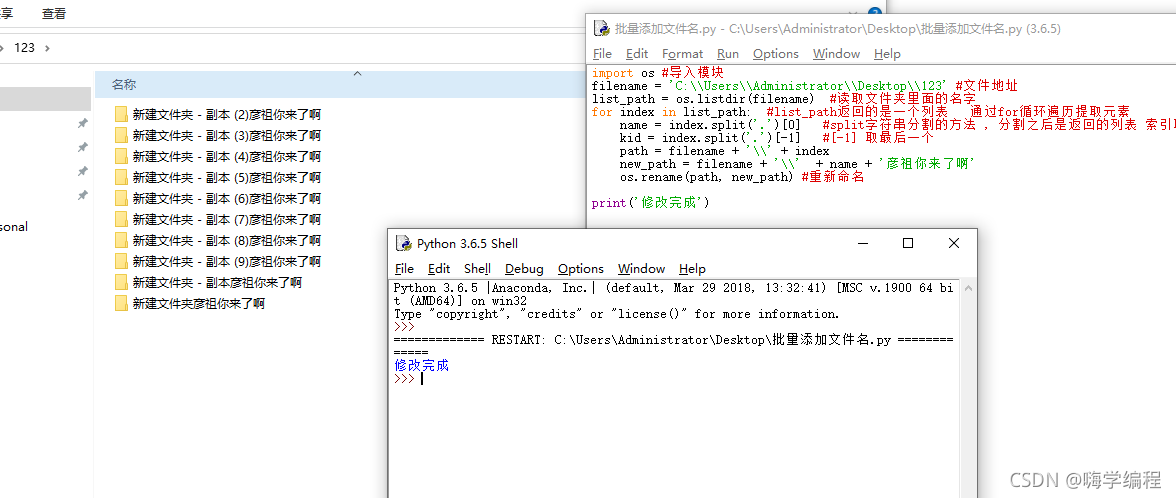Click 123 folder in Explorer address bar
The height and width of the screenshot is (498, 1176).
pos(25,47)
